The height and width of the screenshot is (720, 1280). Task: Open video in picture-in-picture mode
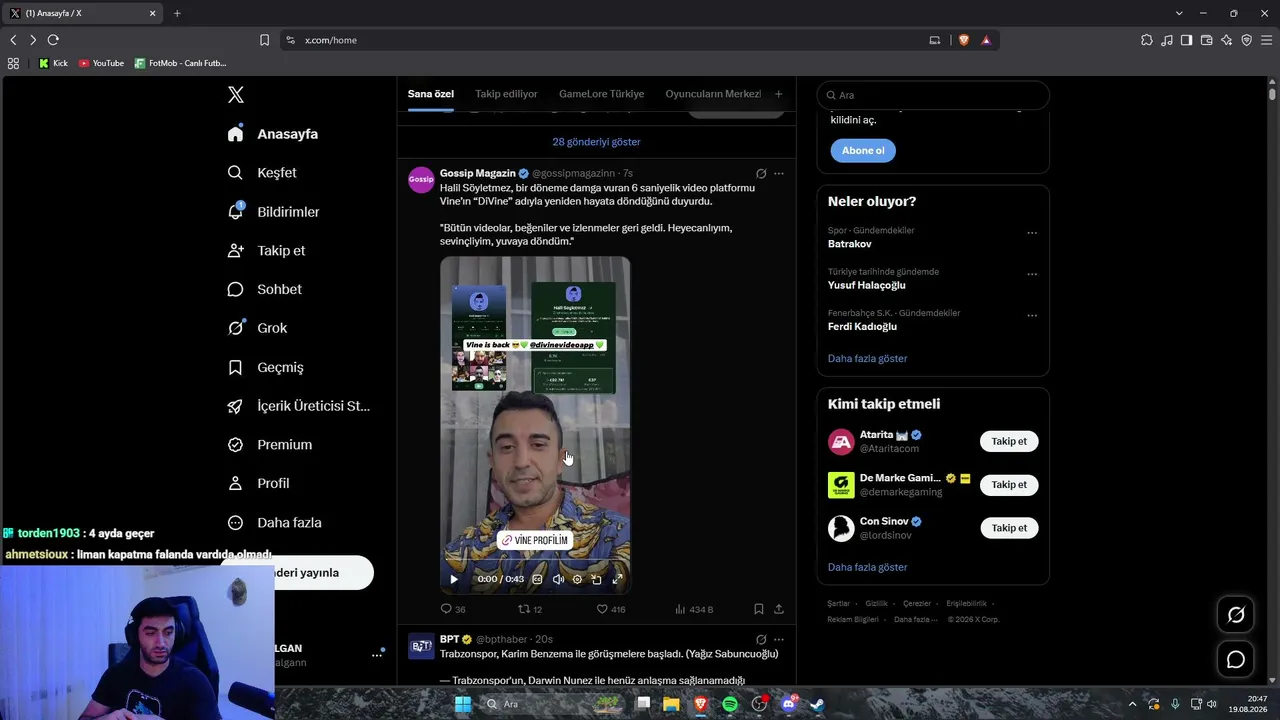[x=597, y=579]
